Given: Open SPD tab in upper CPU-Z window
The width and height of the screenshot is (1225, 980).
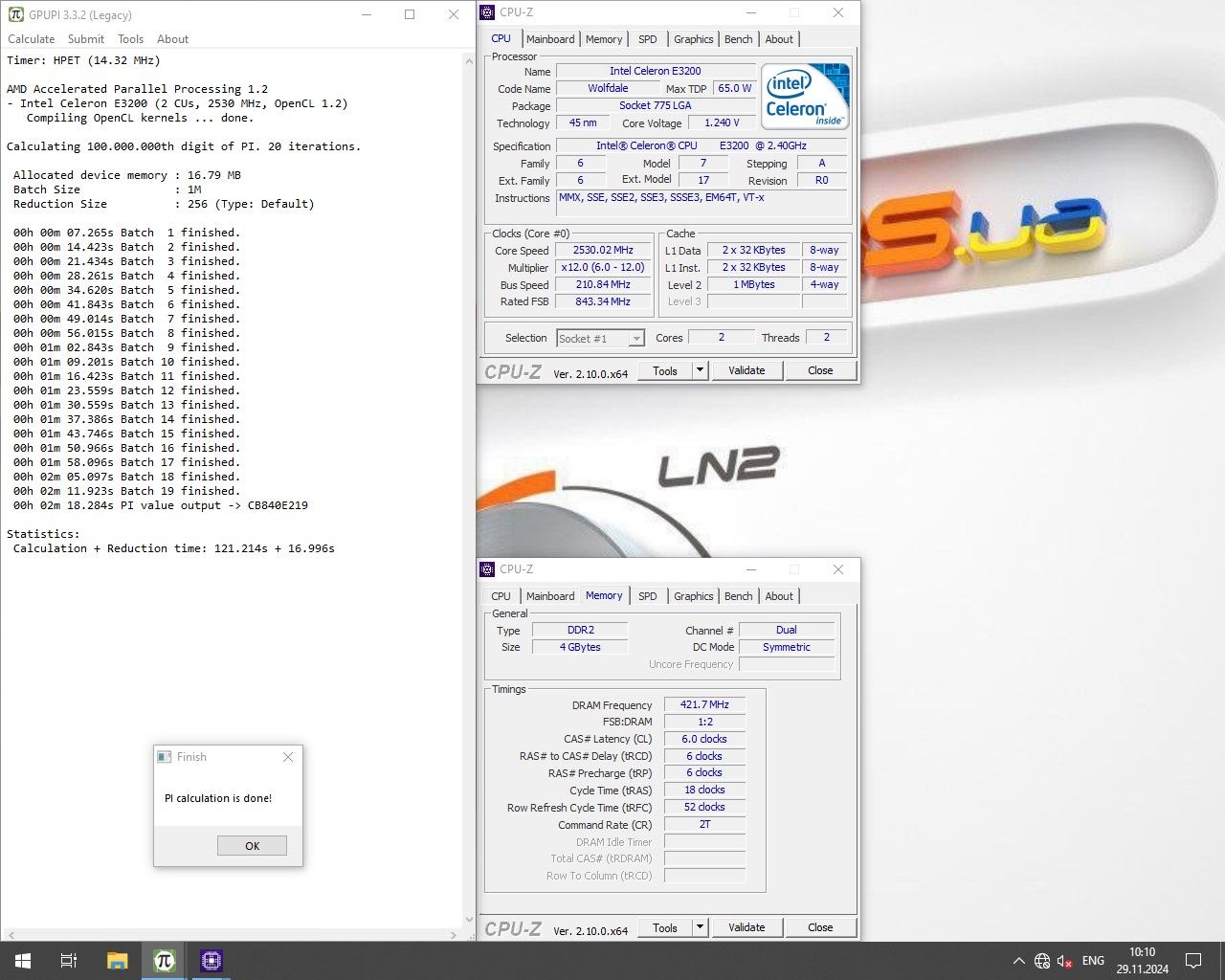Looking at the screenshot, I should [648, 39].
